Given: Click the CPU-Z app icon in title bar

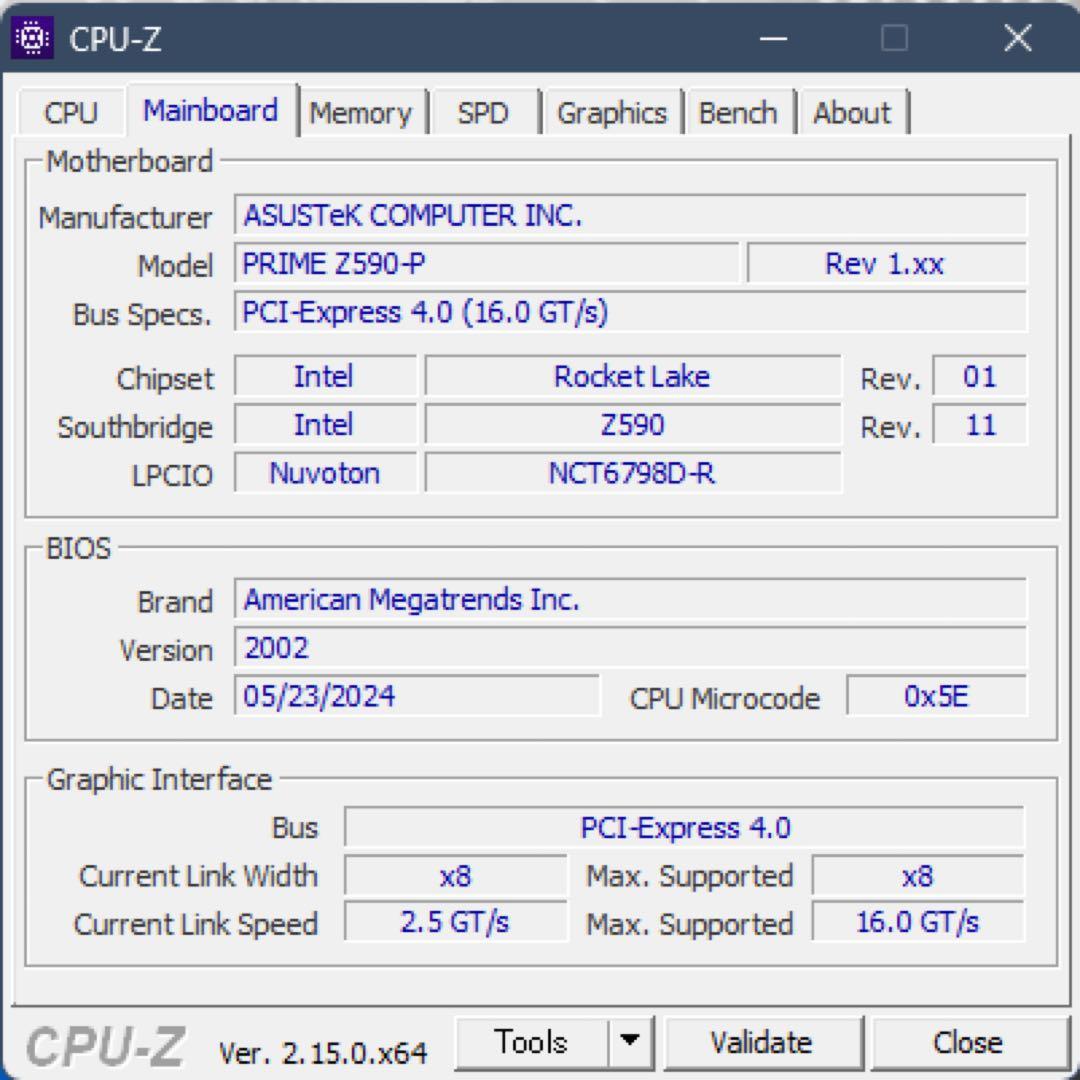Looking at the screenshot, I should (32, 38).
